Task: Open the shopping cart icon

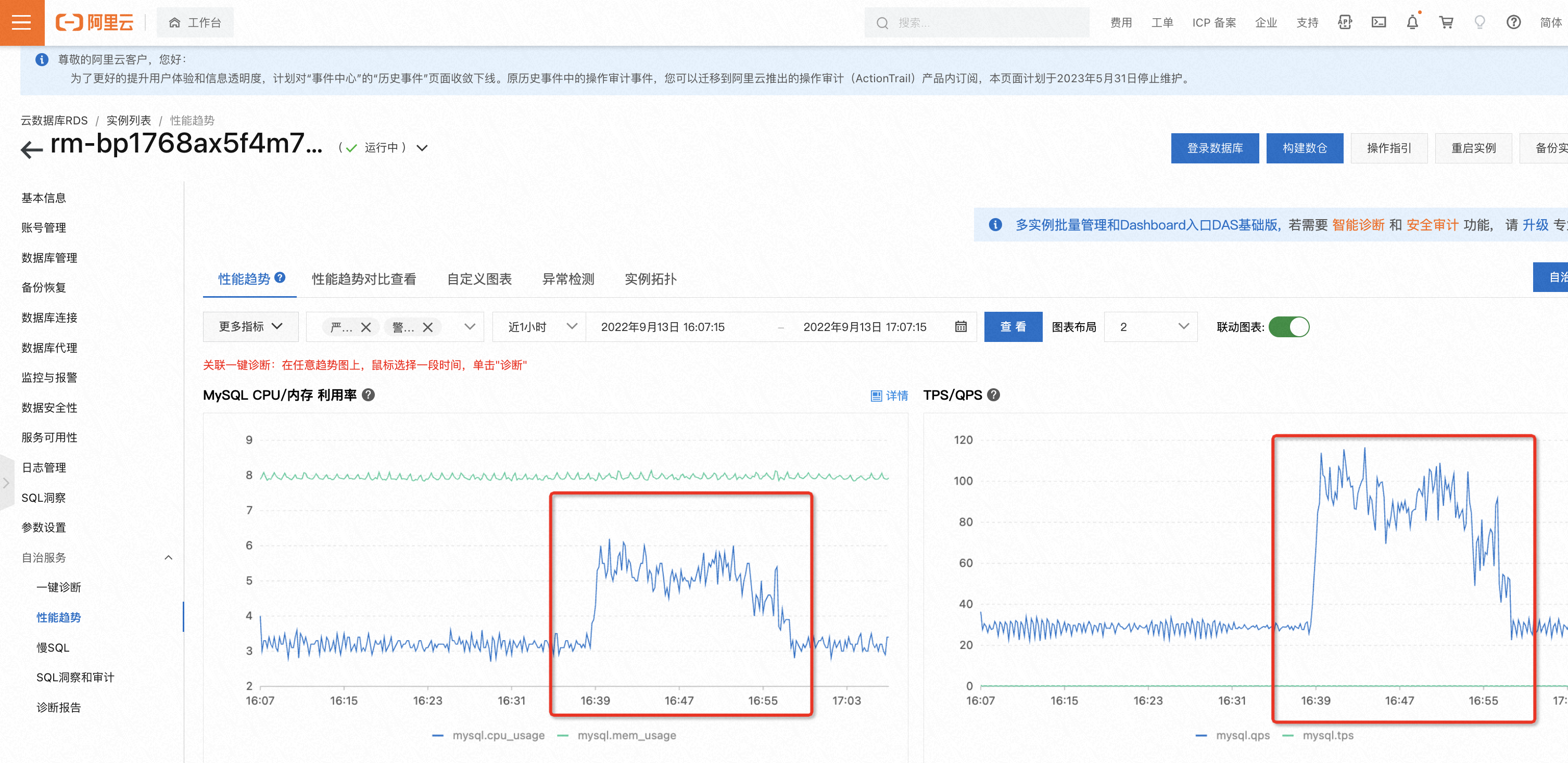Action: [x=1447, y=22]
